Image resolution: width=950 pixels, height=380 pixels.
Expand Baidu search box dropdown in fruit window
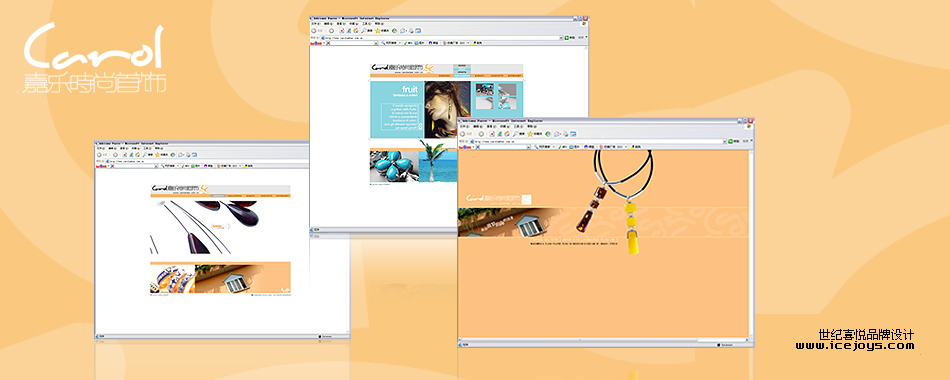[x=376, y=43]
